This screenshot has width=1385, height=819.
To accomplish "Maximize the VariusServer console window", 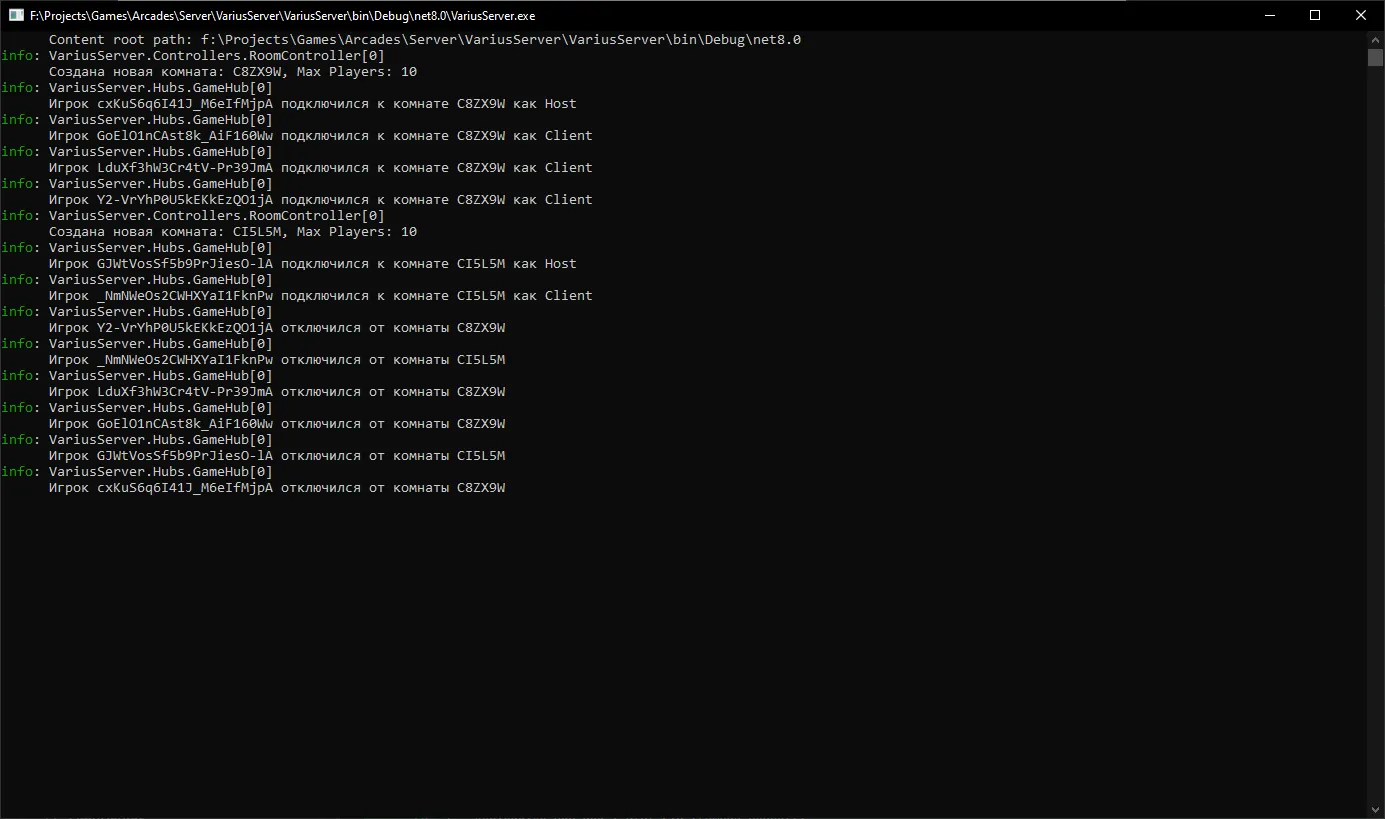I will click(1315, 15).
